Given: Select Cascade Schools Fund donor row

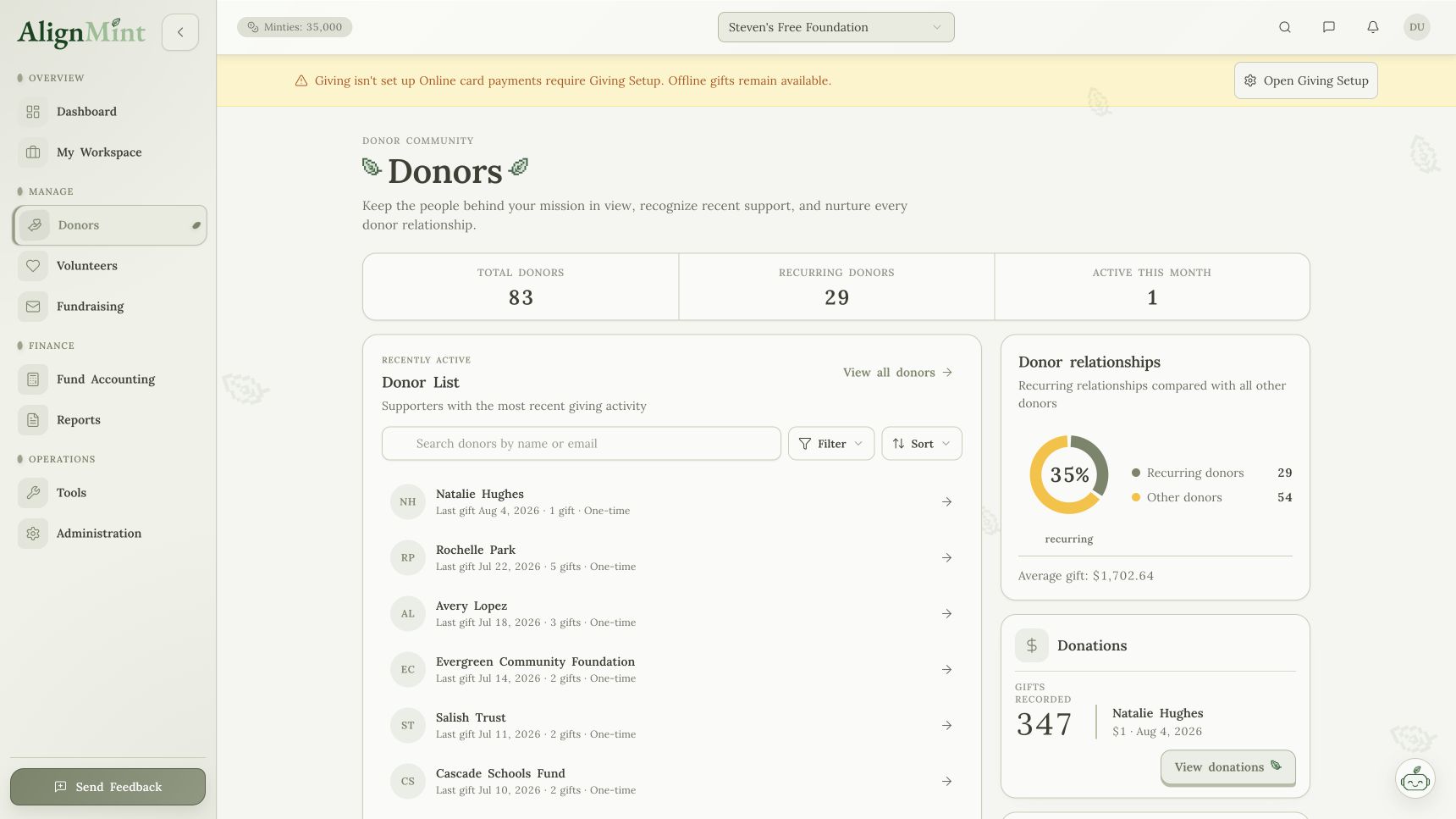Looking at the screenshot, I should click(672, 782).
